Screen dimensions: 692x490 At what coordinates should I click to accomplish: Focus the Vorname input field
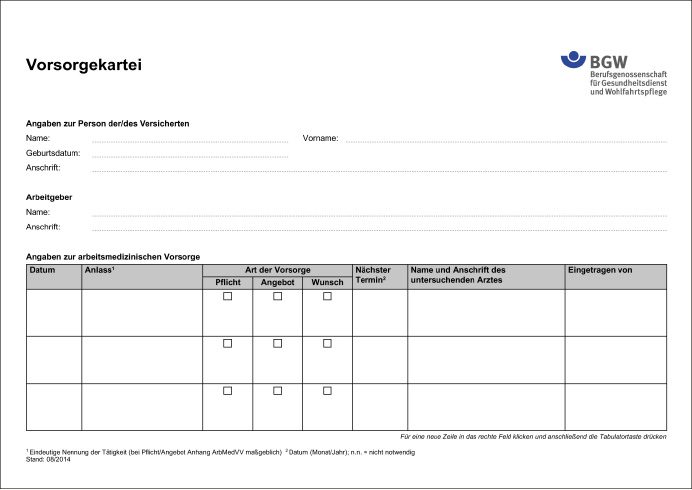pyautogui.click(x=506, y=138)
